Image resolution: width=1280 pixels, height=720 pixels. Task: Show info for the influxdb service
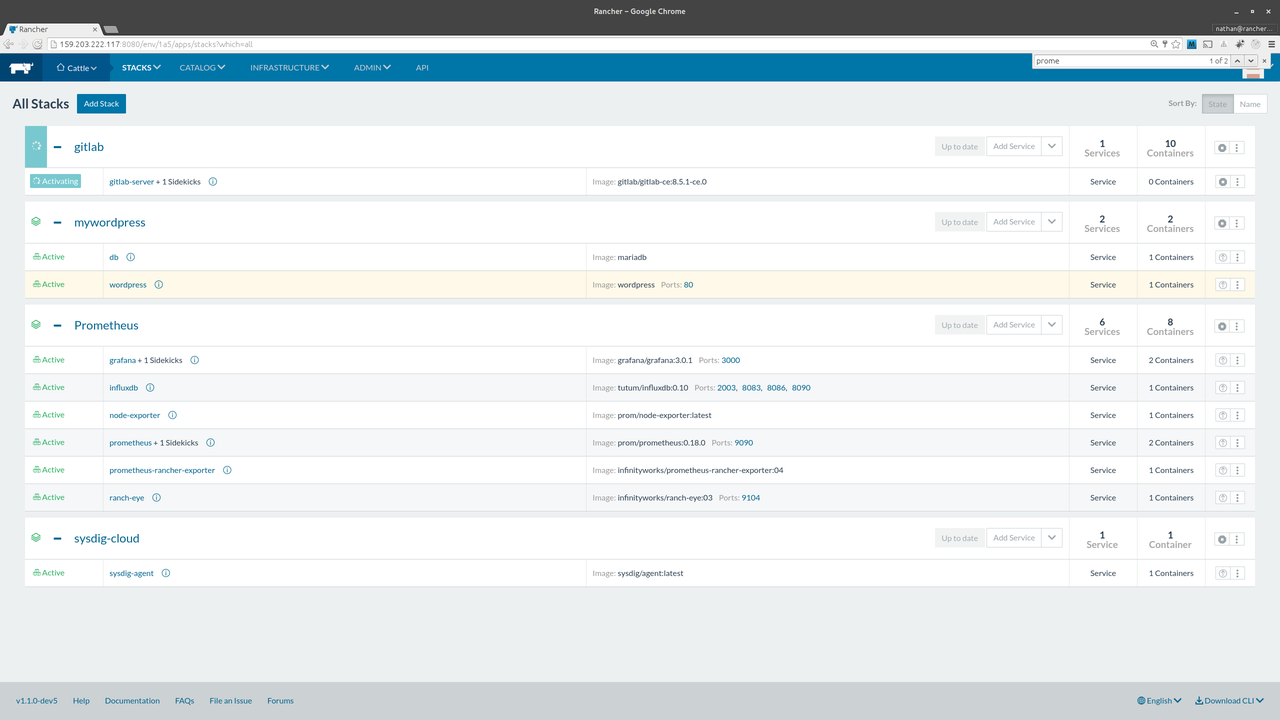150,388
